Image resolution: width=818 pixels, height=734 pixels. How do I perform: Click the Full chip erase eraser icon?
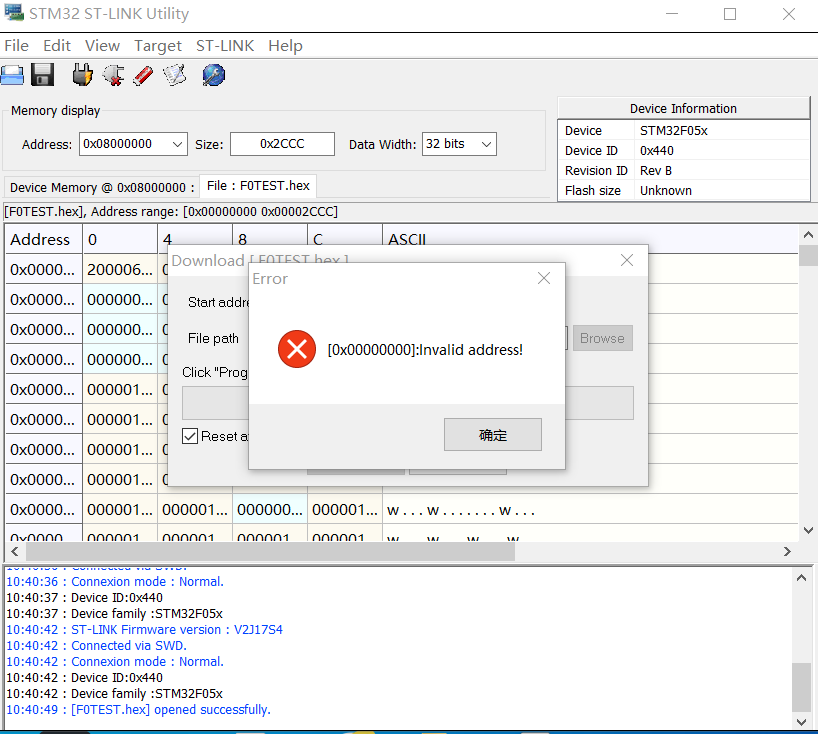point(143,75)
